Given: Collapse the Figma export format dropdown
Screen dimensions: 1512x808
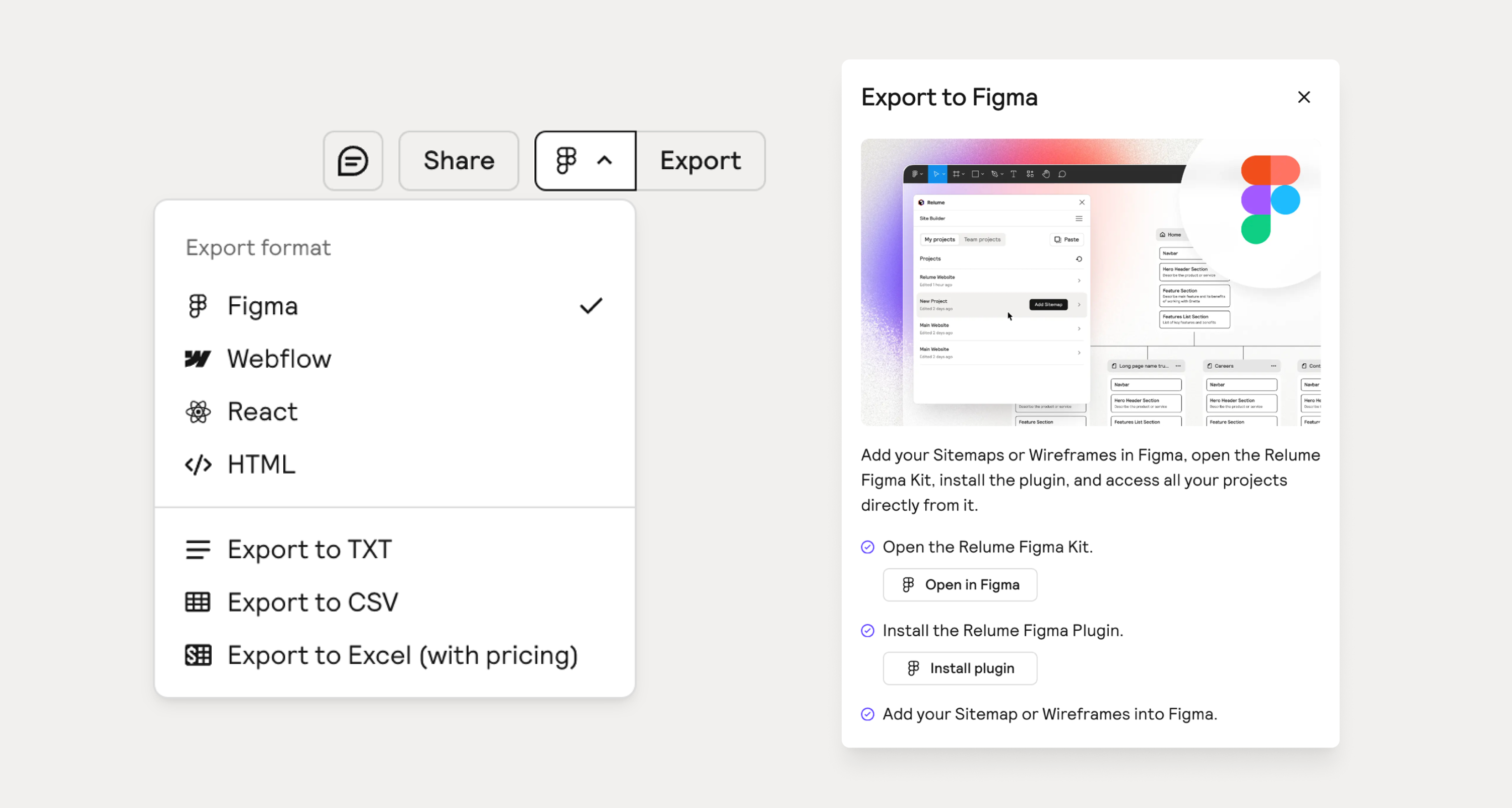Looking at the screenshot, I should click(x=585, y=161).
